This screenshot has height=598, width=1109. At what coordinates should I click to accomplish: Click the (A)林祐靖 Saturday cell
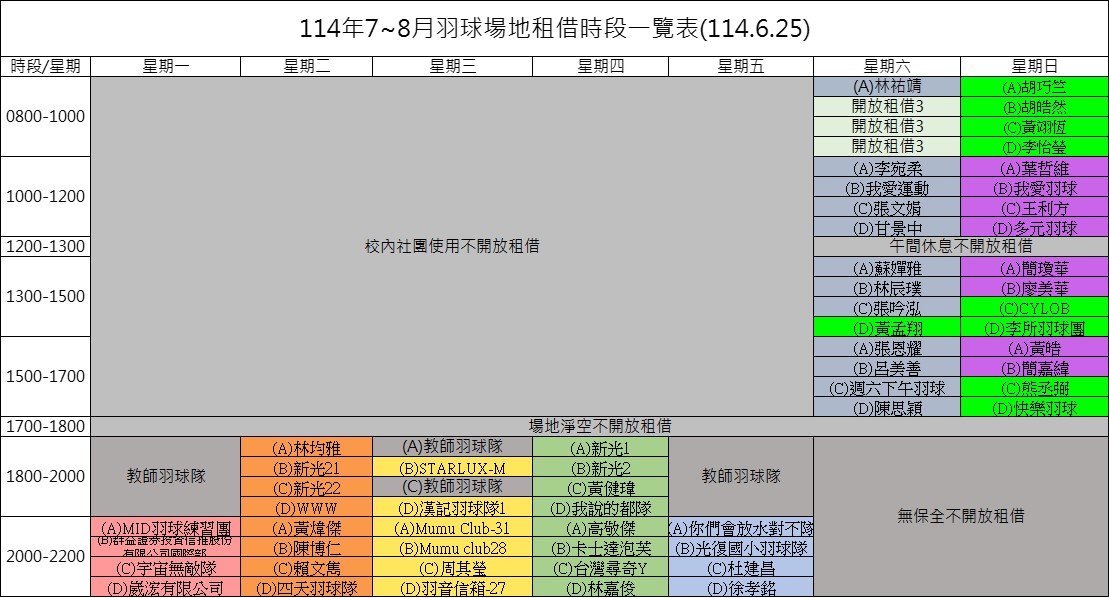[x=887, y=87]
